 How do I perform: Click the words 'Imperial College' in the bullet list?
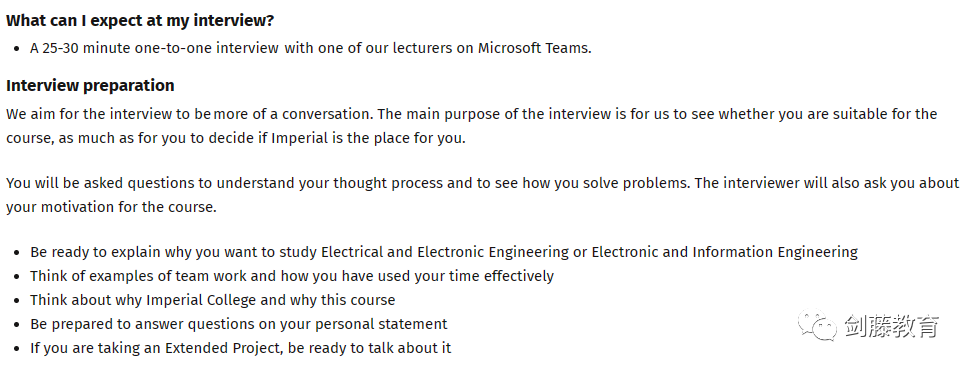201,300
